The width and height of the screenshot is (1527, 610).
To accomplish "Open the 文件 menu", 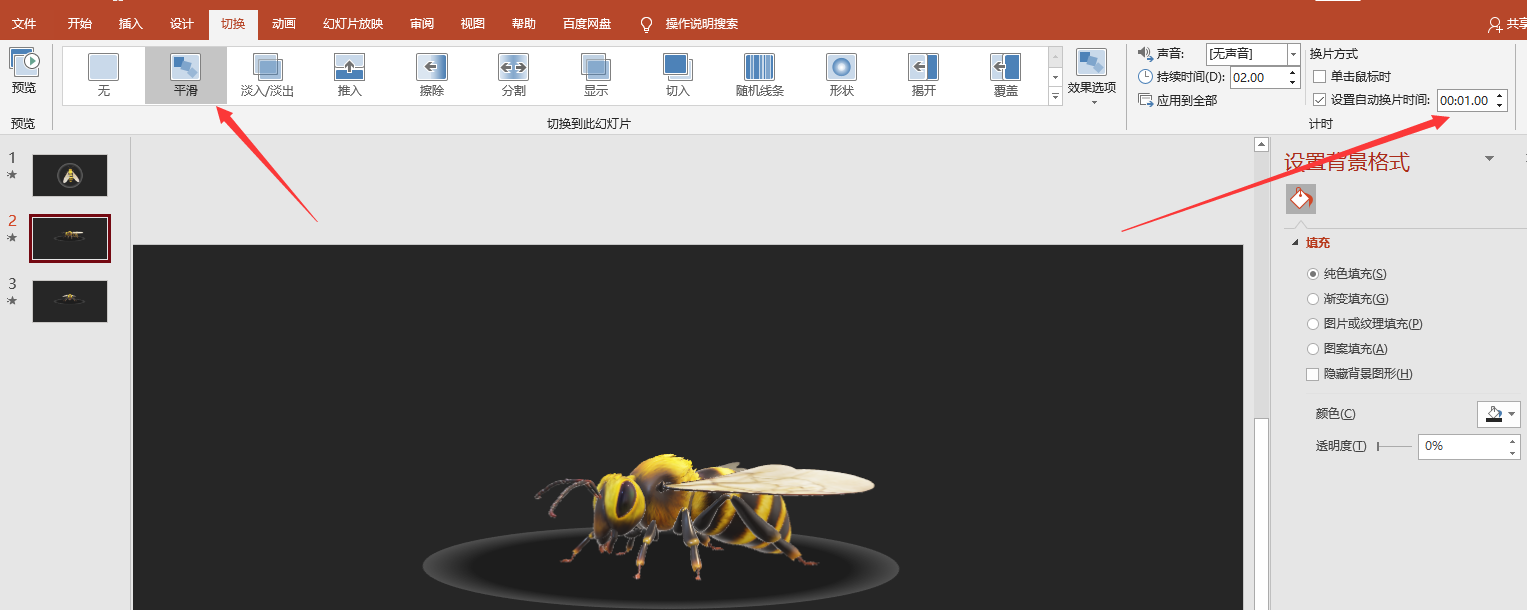I will tap(24, 24).
